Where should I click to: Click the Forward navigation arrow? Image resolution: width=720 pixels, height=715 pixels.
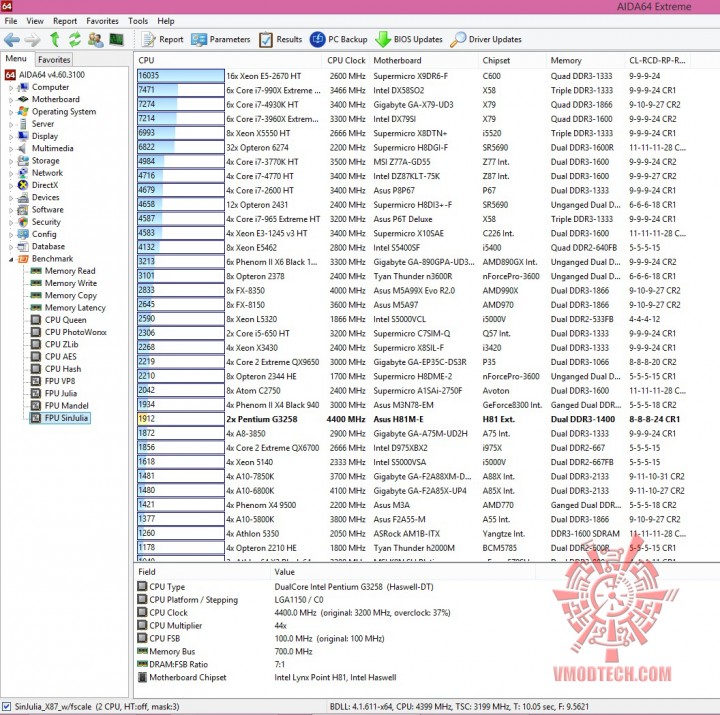[32, 39]
